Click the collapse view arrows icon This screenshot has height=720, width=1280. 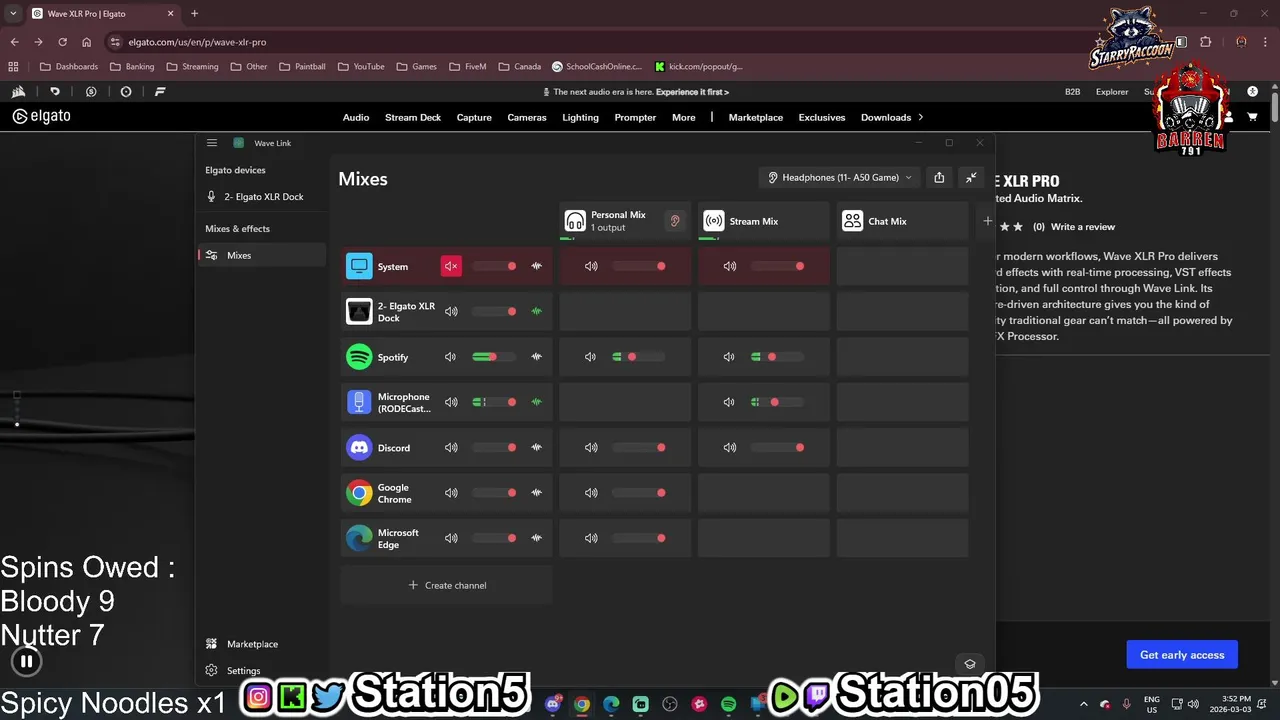point(971,177)
